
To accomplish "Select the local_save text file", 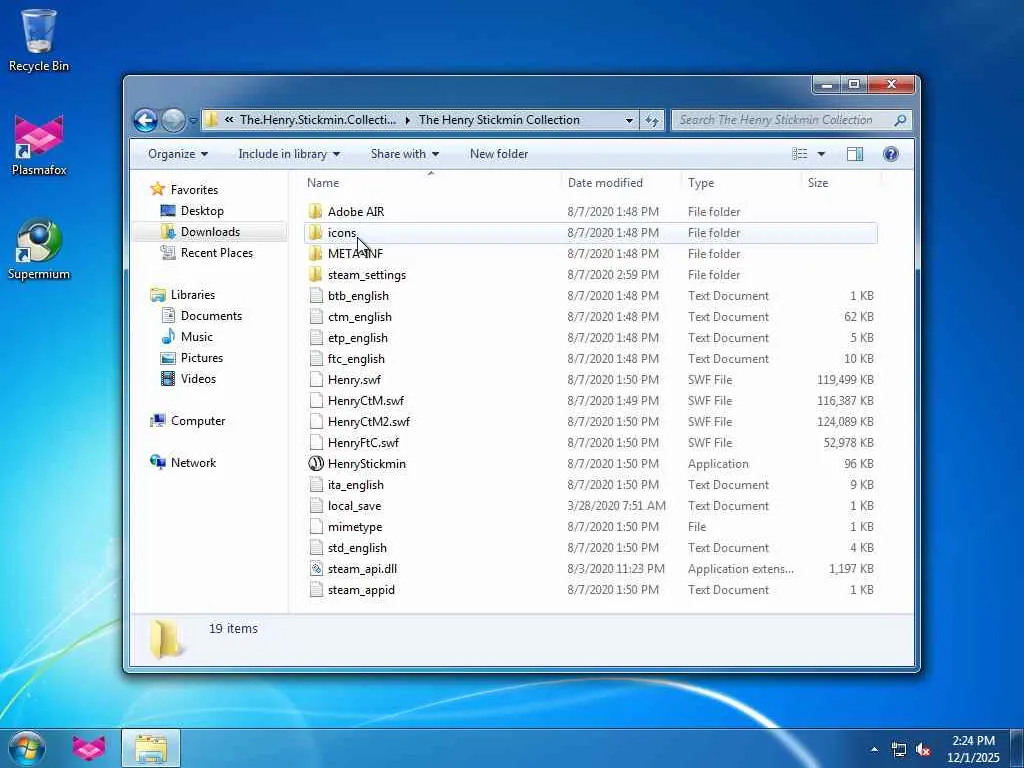I will tap(590, 505).
